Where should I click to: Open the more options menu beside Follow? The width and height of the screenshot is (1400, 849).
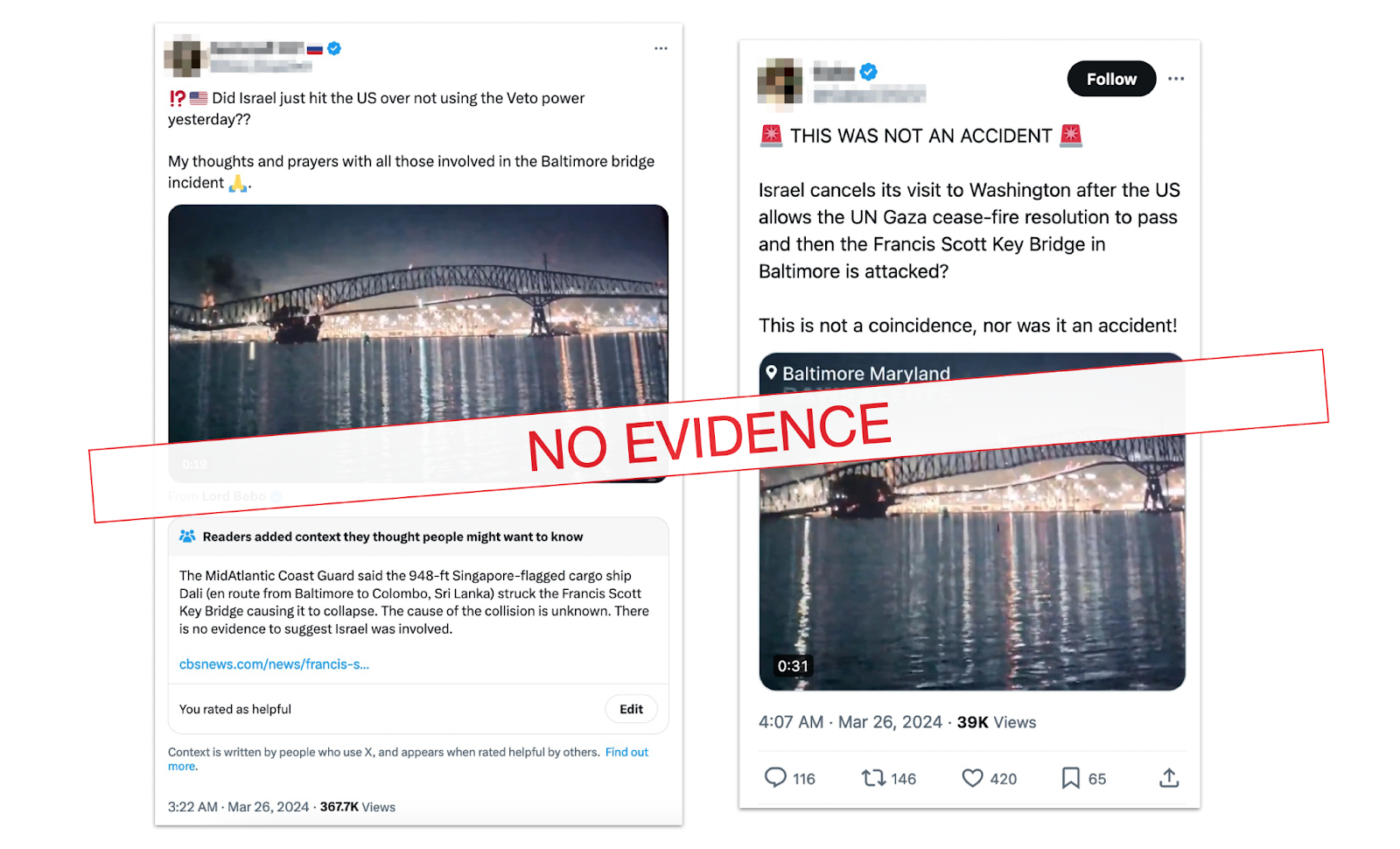point(1176,79)
